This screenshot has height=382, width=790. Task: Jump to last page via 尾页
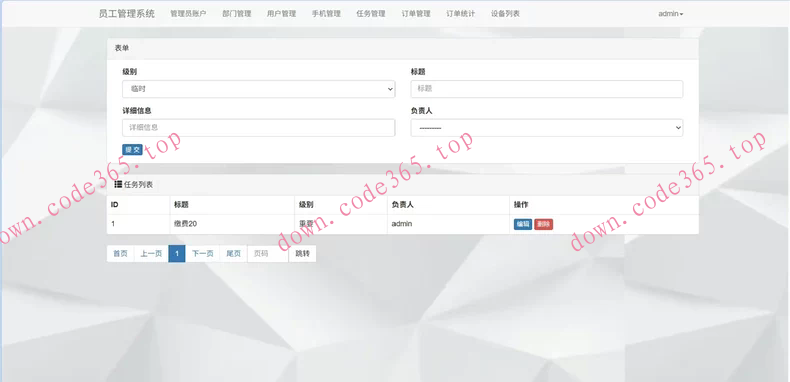point(233,253)
